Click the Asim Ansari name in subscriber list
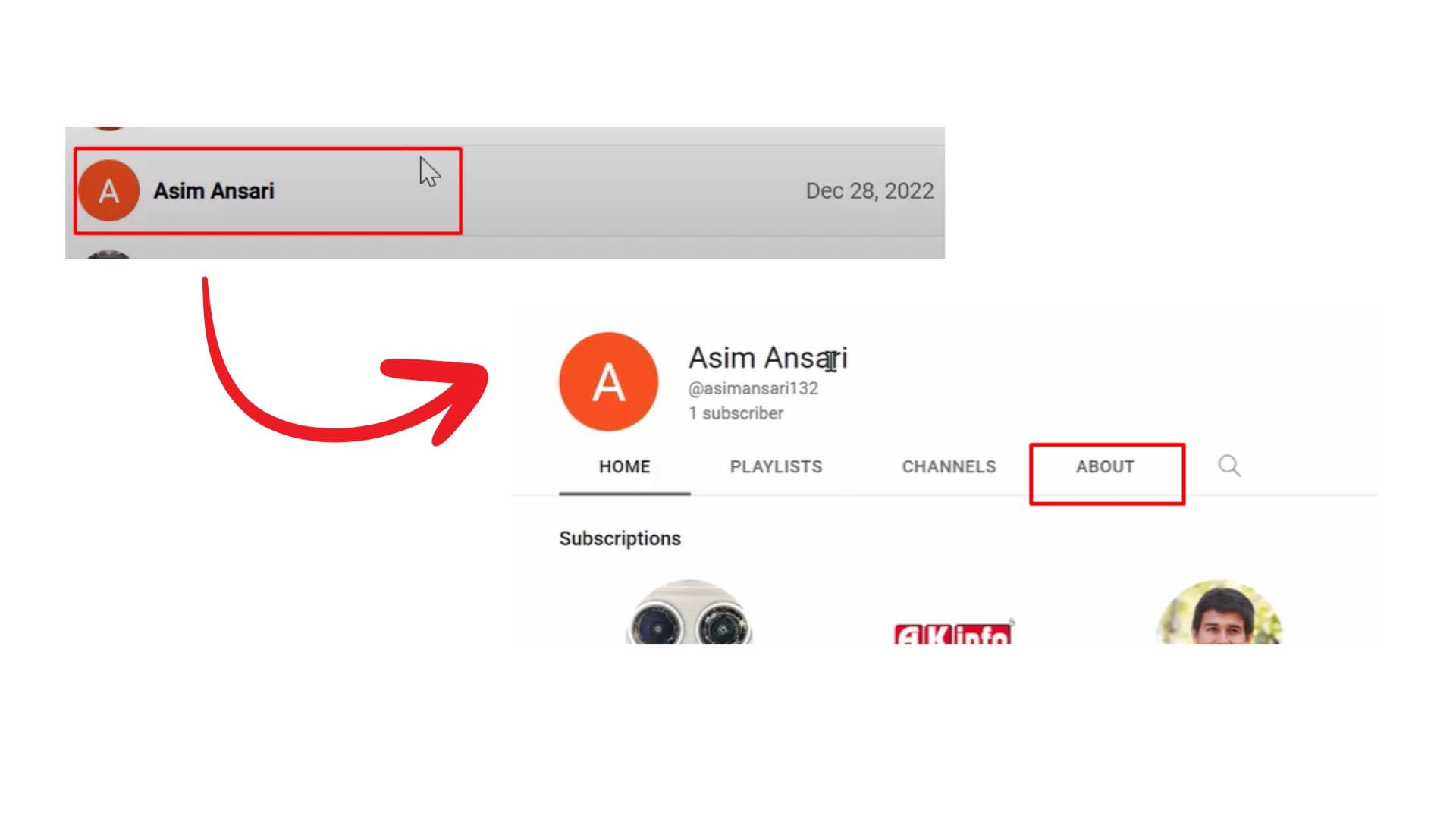The width and height of the screenshot is (1456, 819). (214, 191)
